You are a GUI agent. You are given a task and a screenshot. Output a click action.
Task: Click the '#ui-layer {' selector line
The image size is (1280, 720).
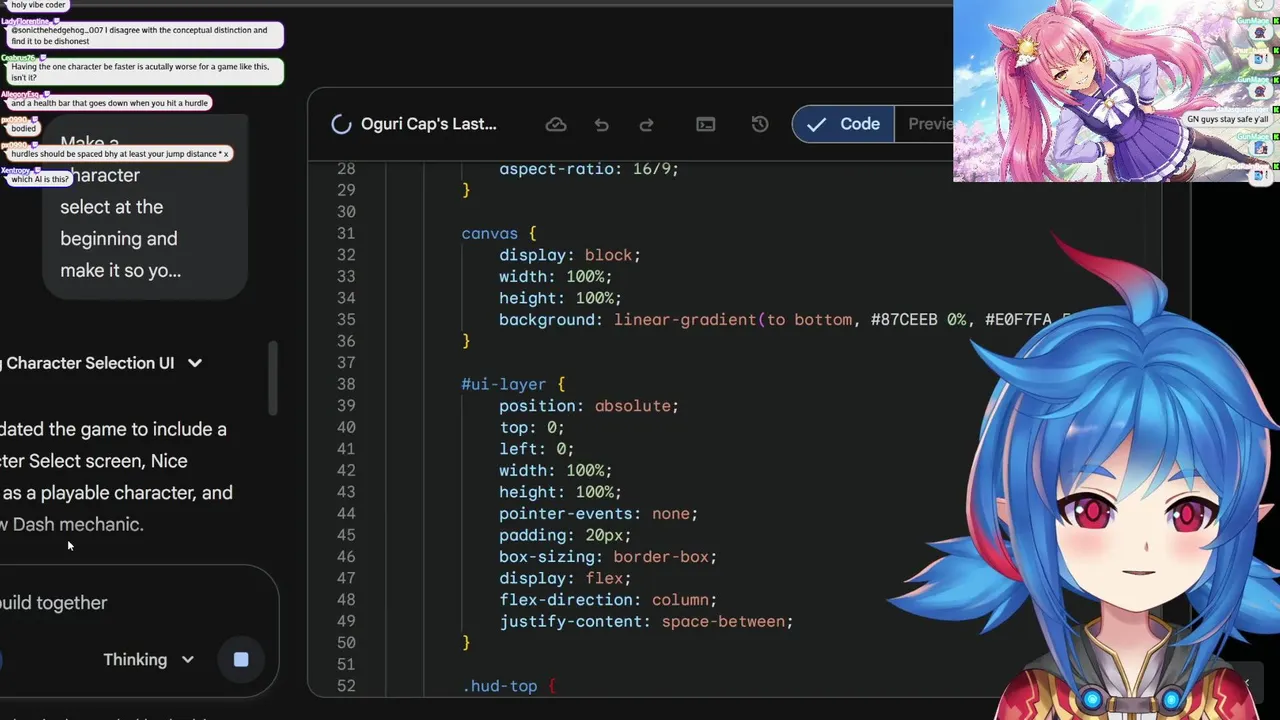click(x=513, y=384)
